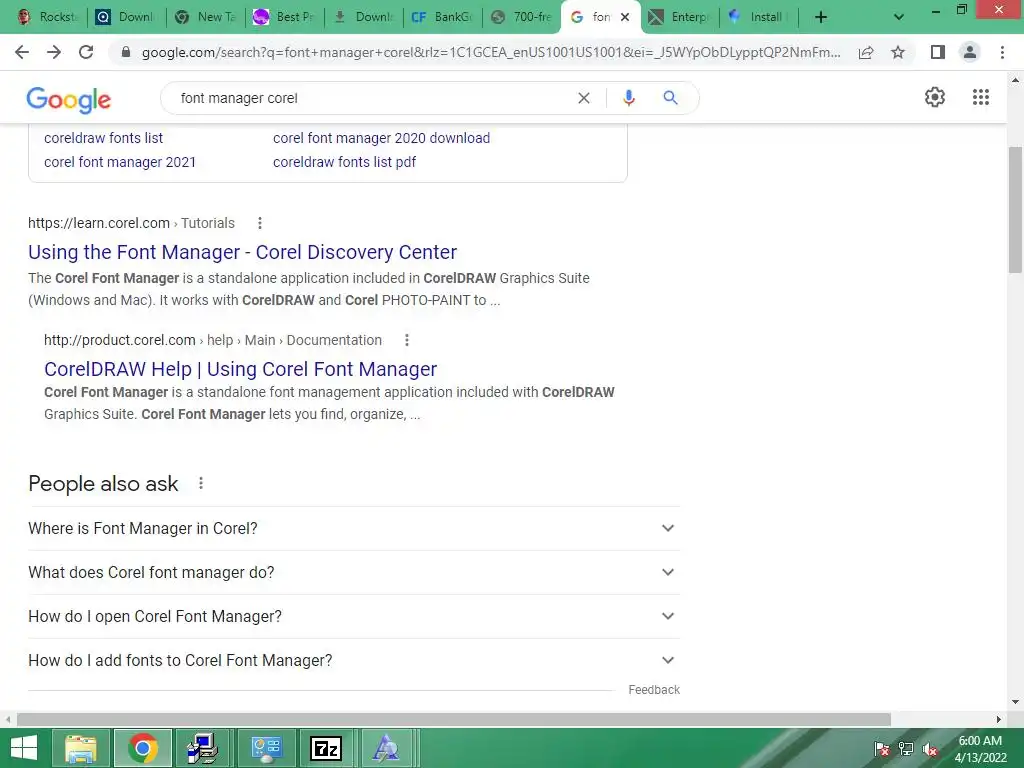The width and height of the screenshot is (1024, 768).
Task: Search corel font manager 2021 suggestion
Action: tap(120, 162)
